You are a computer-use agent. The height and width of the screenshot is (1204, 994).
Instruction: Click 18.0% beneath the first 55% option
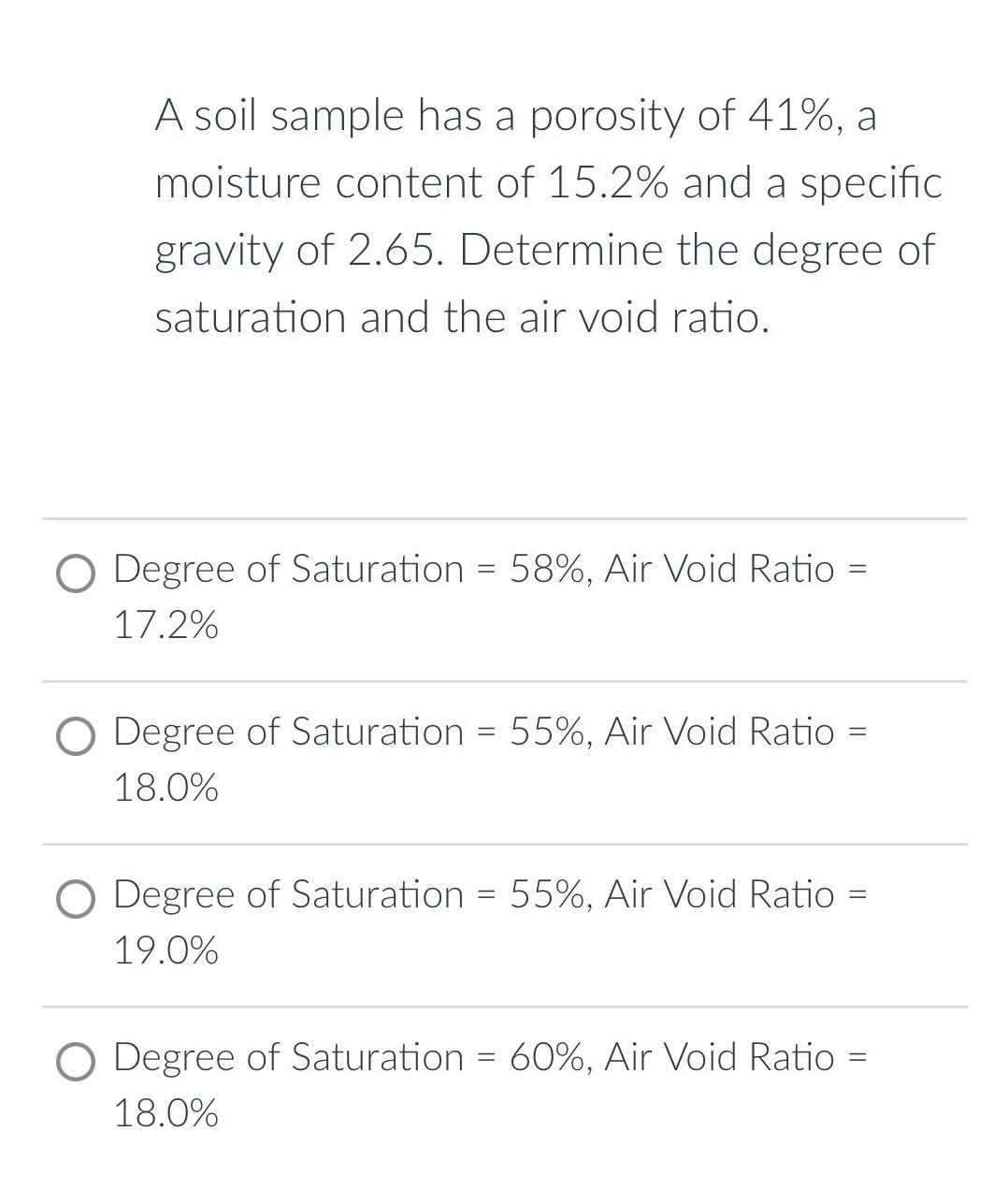166,788
